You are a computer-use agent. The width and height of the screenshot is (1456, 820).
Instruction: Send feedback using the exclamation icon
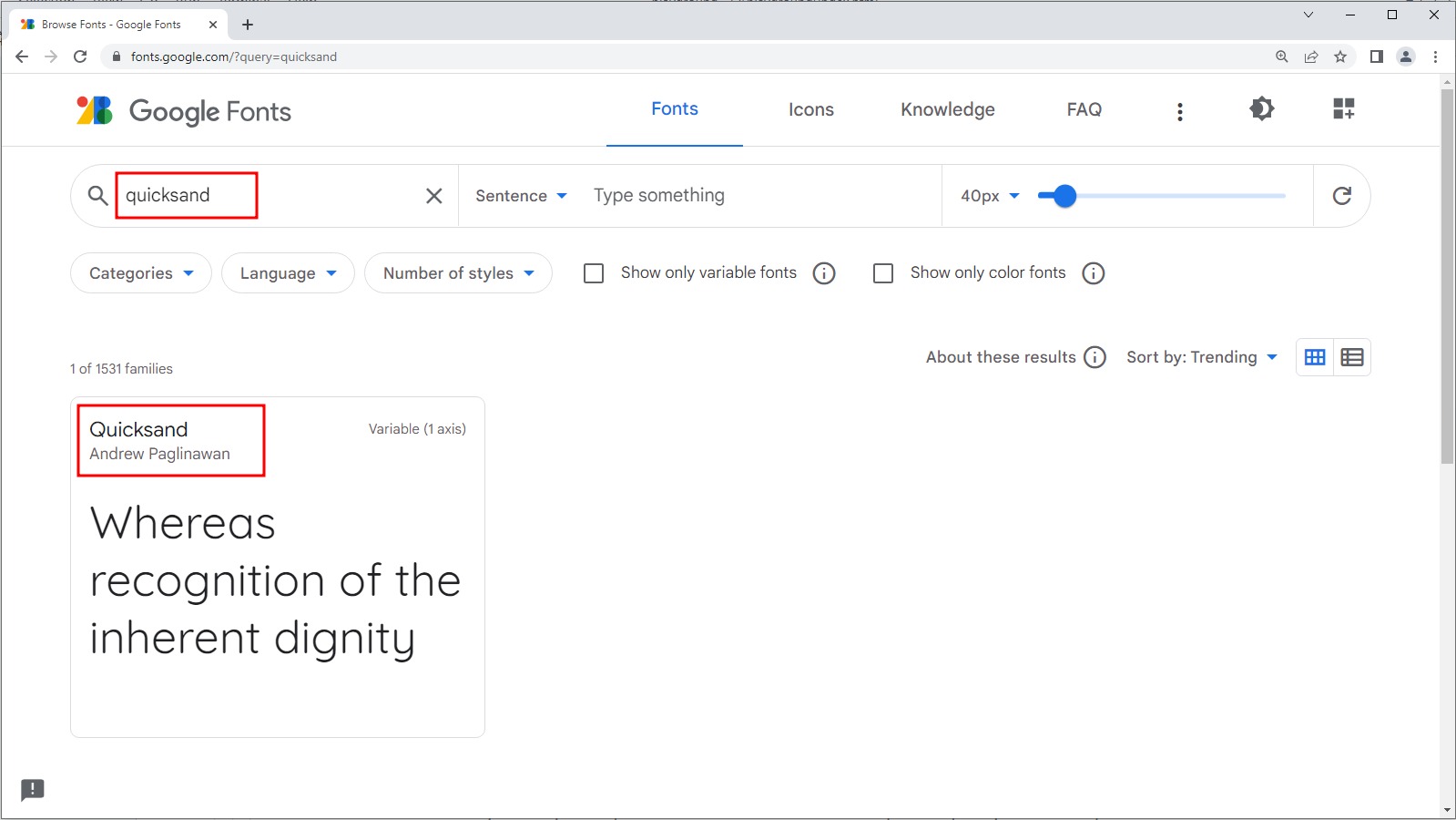click(x=33, y=789)
